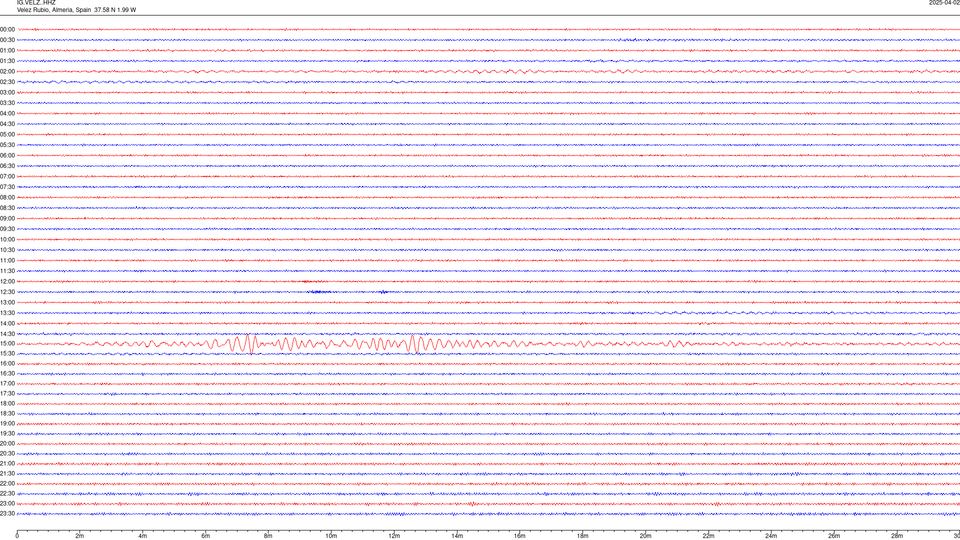This screenshot has height=540, width=960.
Task: Click the 6m axis tick label
Action: pos(206,536)
